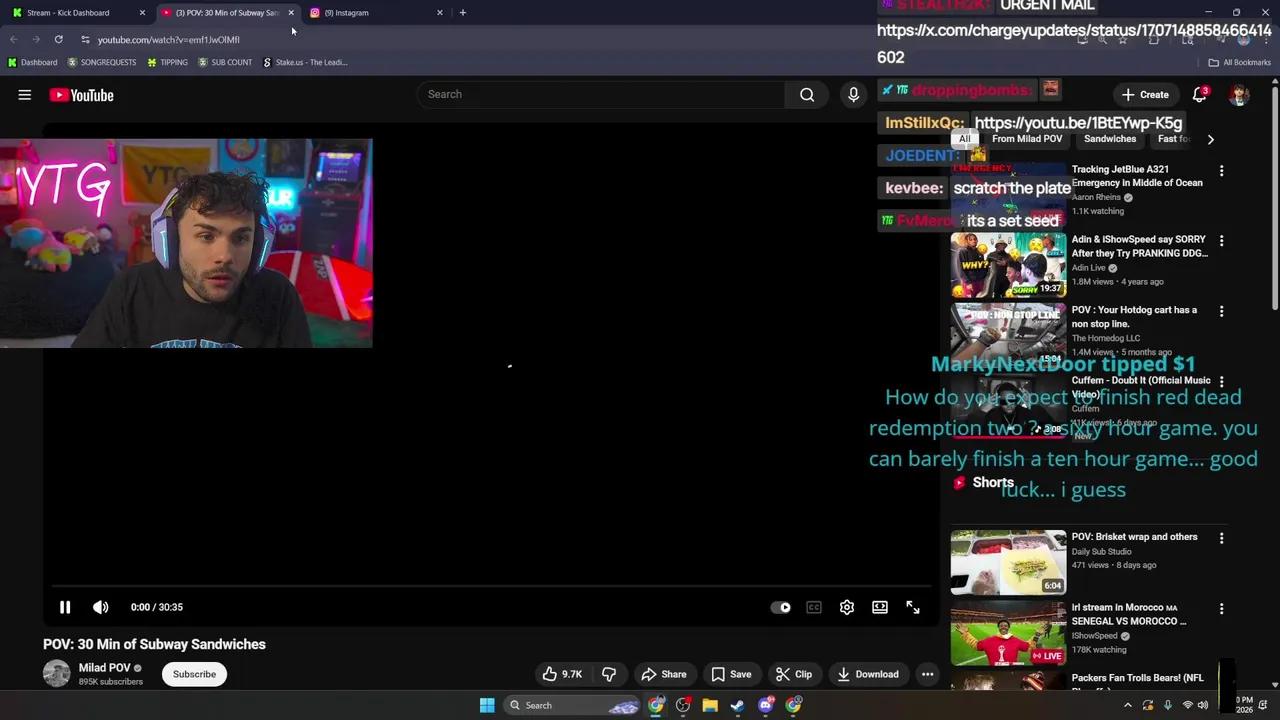Open the Brisket wrap video thumbnail
The height and width of the screenshot is (720, 1280).
(1008, 562)
